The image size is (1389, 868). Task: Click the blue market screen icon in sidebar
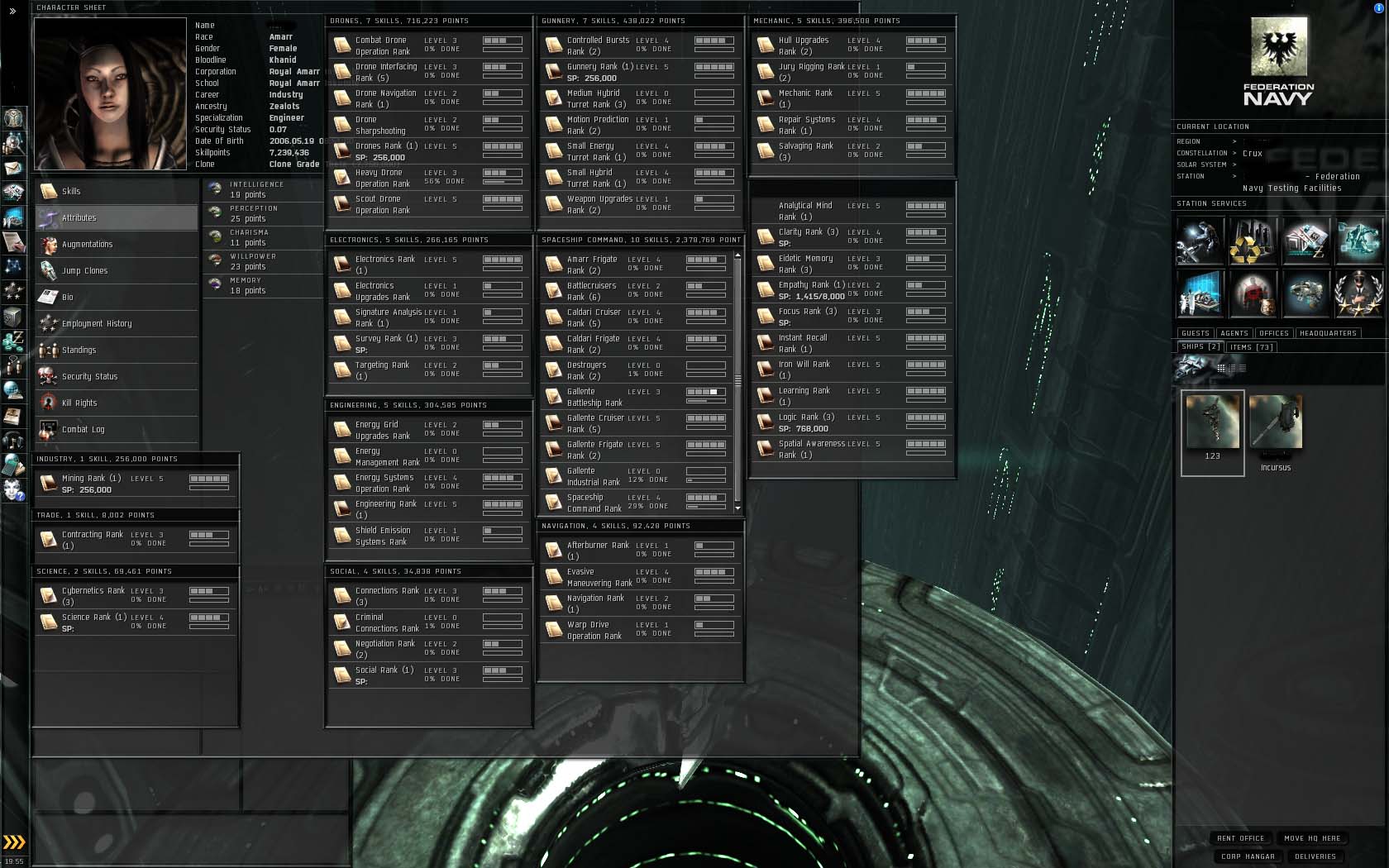[x=13, y=217]
